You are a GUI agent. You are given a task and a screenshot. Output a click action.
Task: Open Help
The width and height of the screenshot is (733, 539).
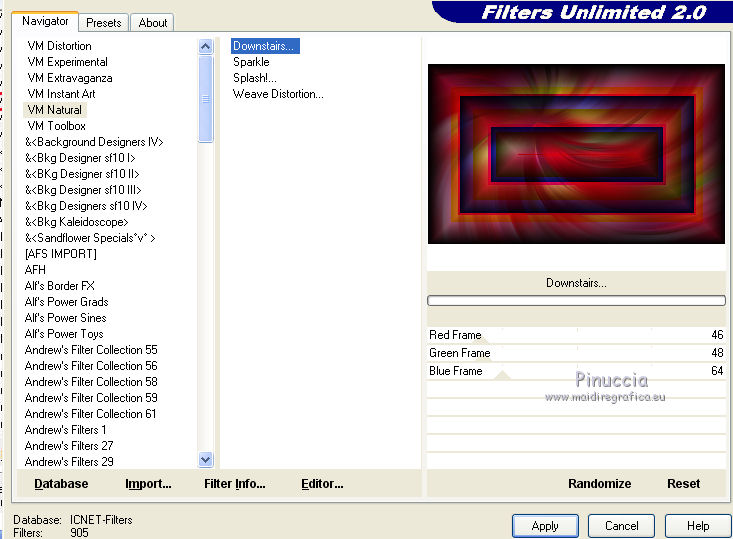coord(698,526)
